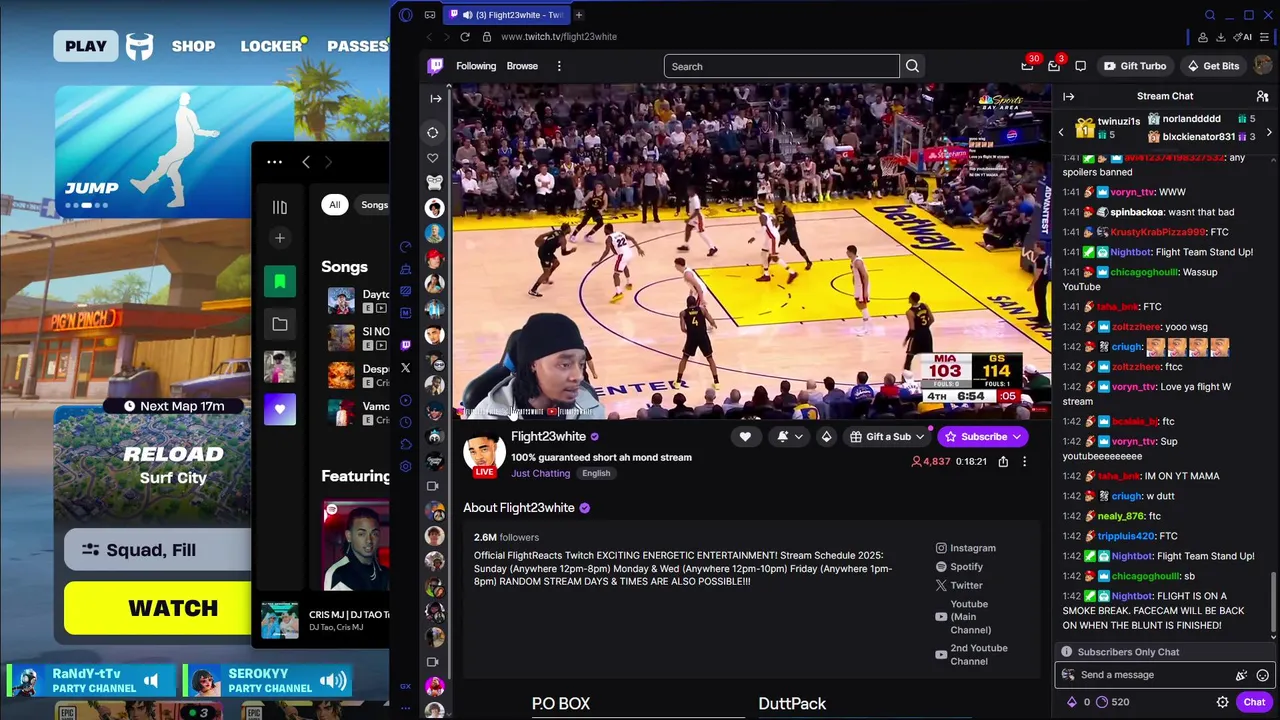Click Get Bits button
Screen dimensions: 1280x720
click(x=1213, y=66)
